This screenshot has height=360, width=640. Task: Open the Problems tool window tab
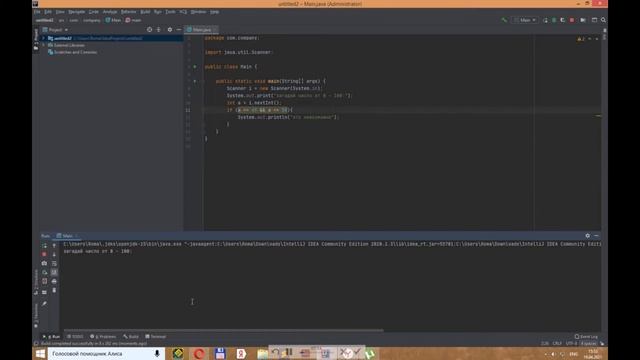point(103,337)
